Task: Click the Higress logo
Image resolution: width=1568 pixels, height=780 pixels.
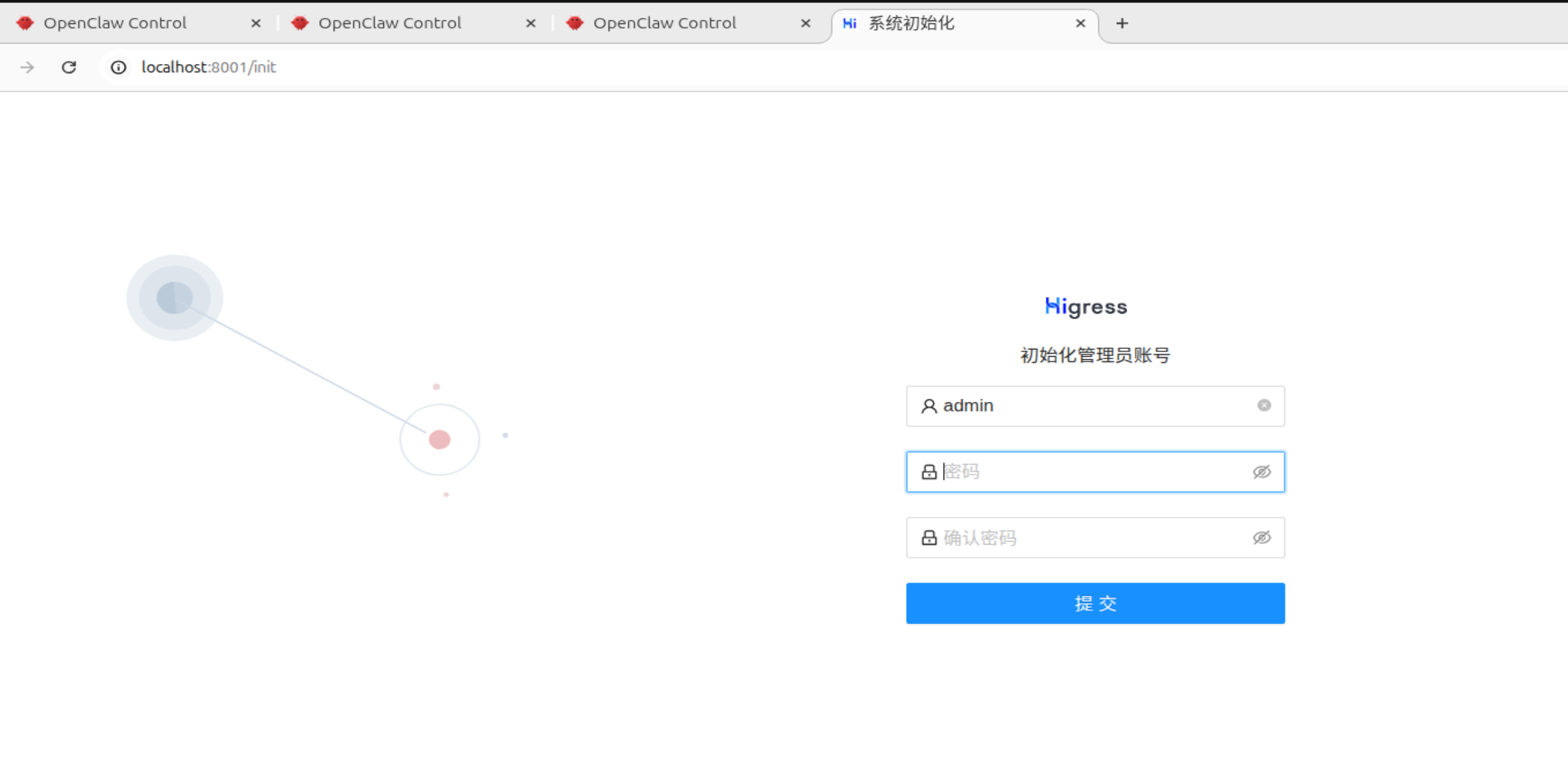Action: tap(1086, 306)
